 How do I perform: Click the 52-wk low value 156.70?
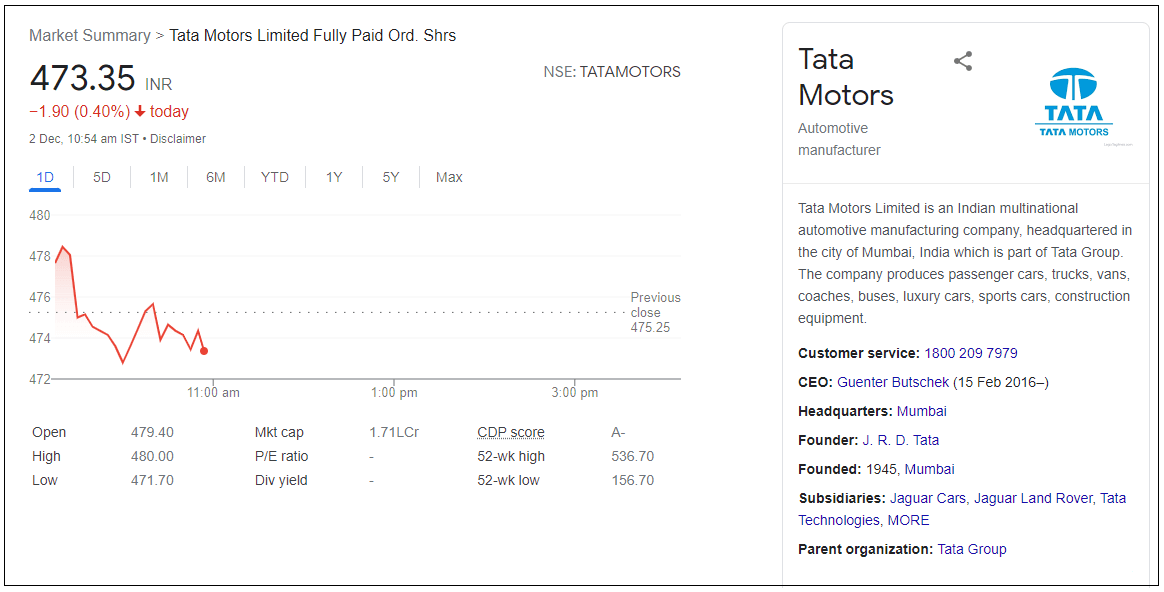tap(632, 480)
